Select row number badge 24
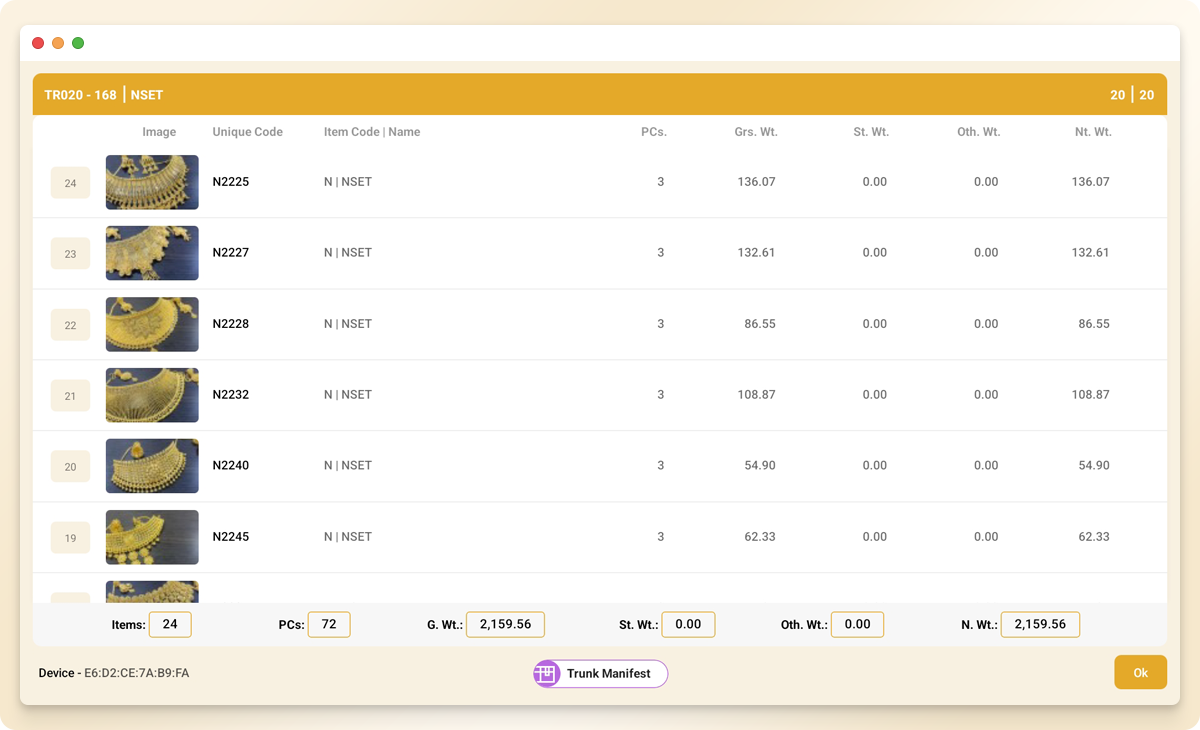The height and width of the screenshot is (730, 1200). coord(70,183)
